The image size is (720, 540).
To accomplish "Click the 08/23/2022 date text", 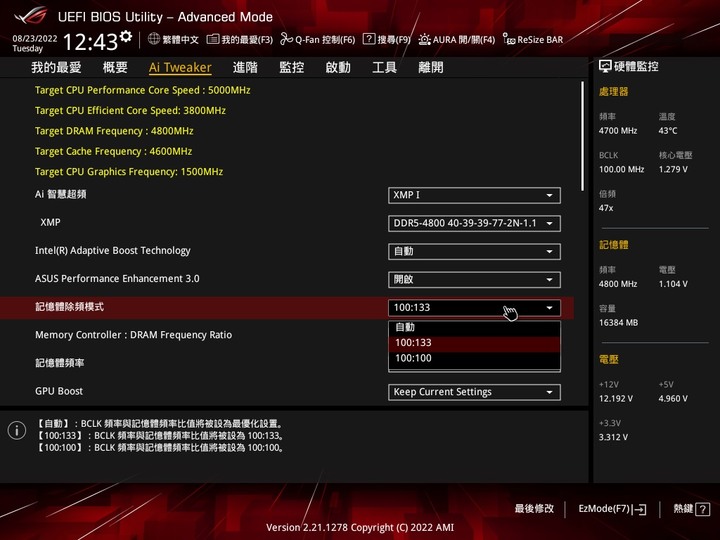I will [35, 39].
